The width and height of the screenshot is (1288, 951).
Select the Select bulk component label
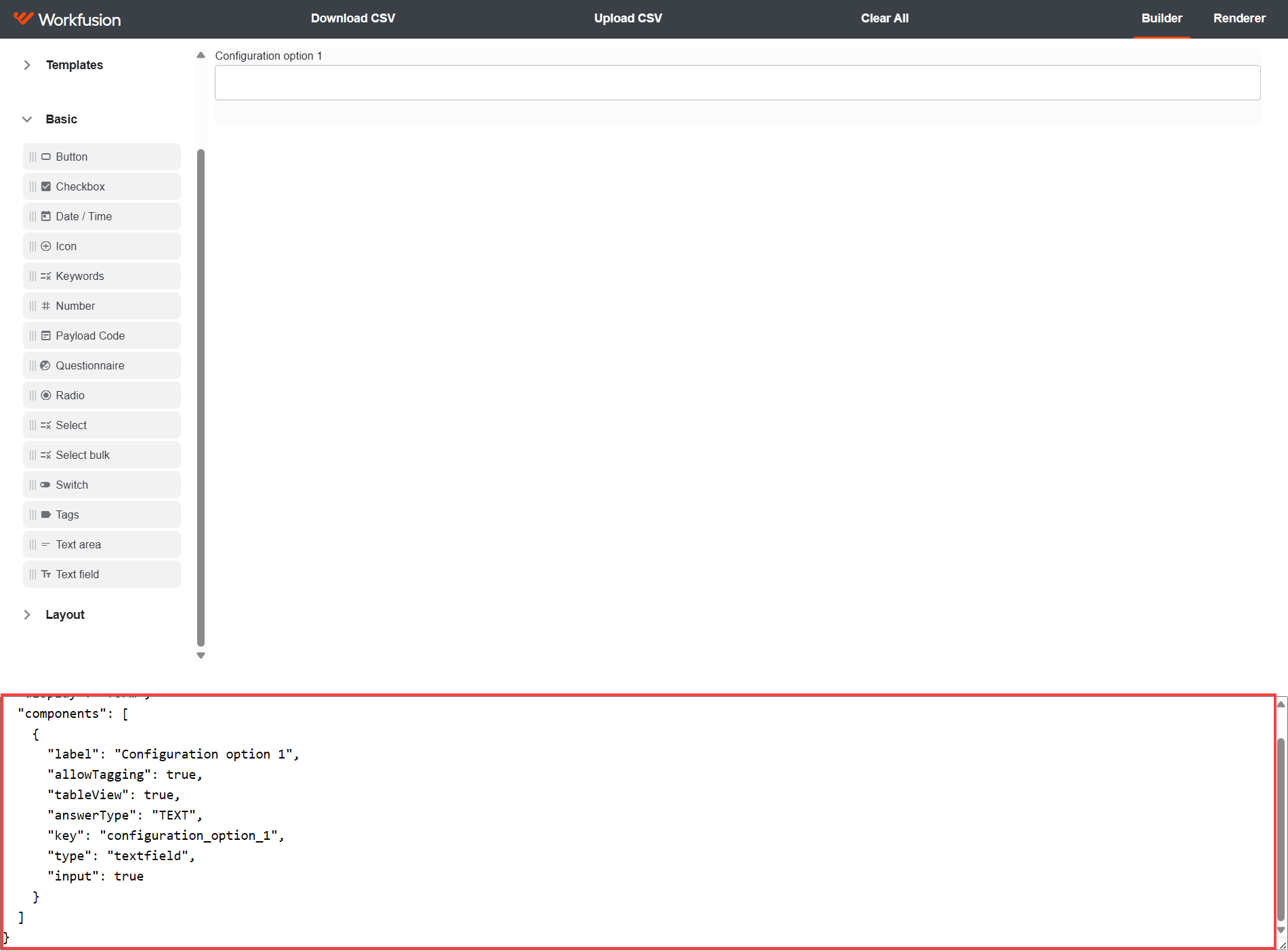pyautogui.click(x=83, y=455)
